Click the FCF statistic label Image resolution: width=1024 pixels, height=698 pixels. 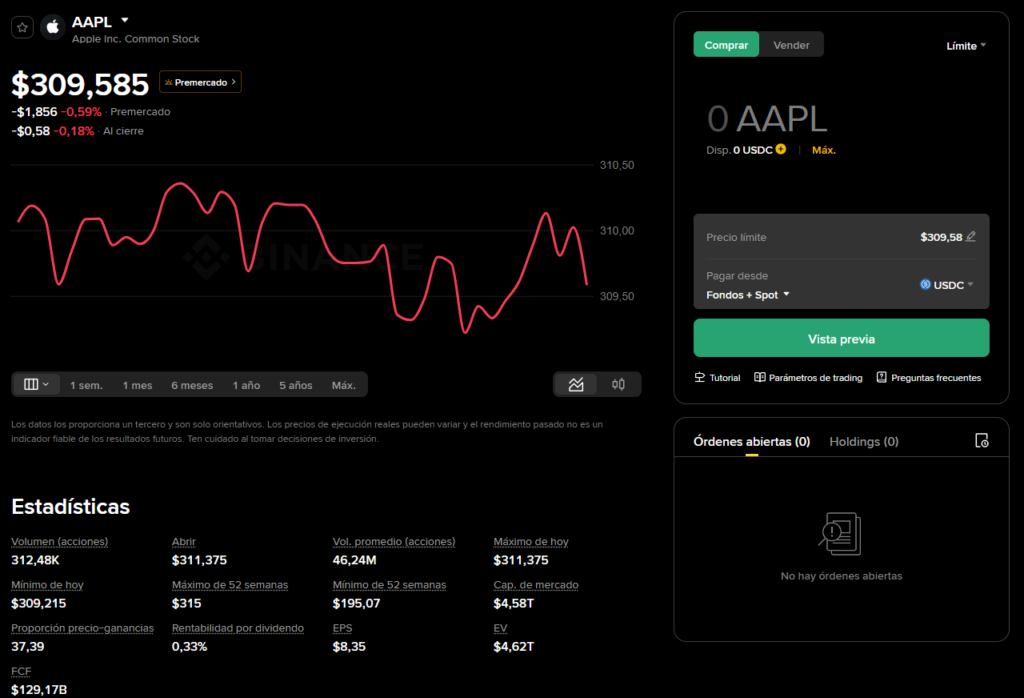click(21, 671)
